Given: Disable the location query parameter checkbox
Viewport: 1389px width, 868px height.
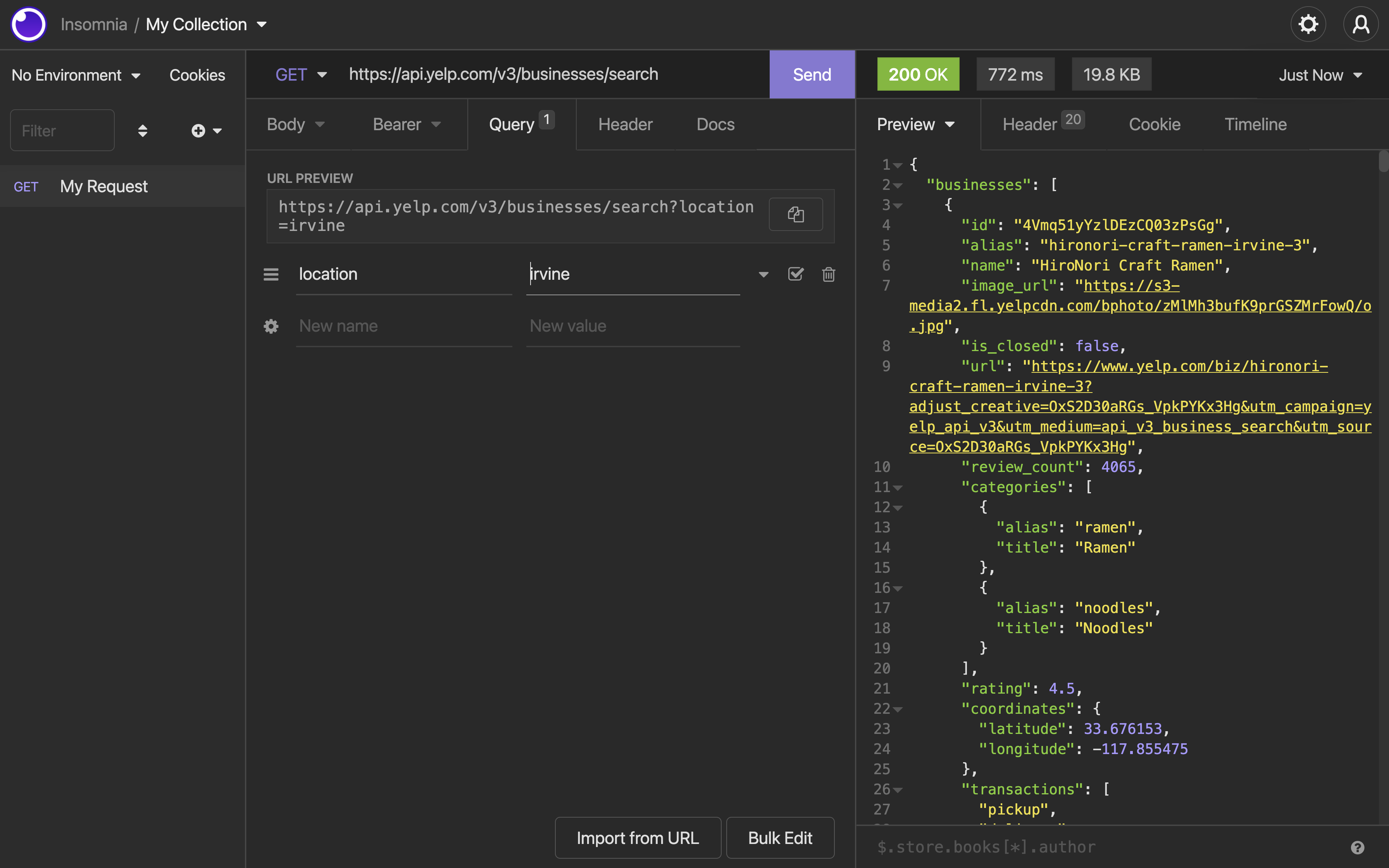Looking at the screenshot, I should tap(796, 274).
